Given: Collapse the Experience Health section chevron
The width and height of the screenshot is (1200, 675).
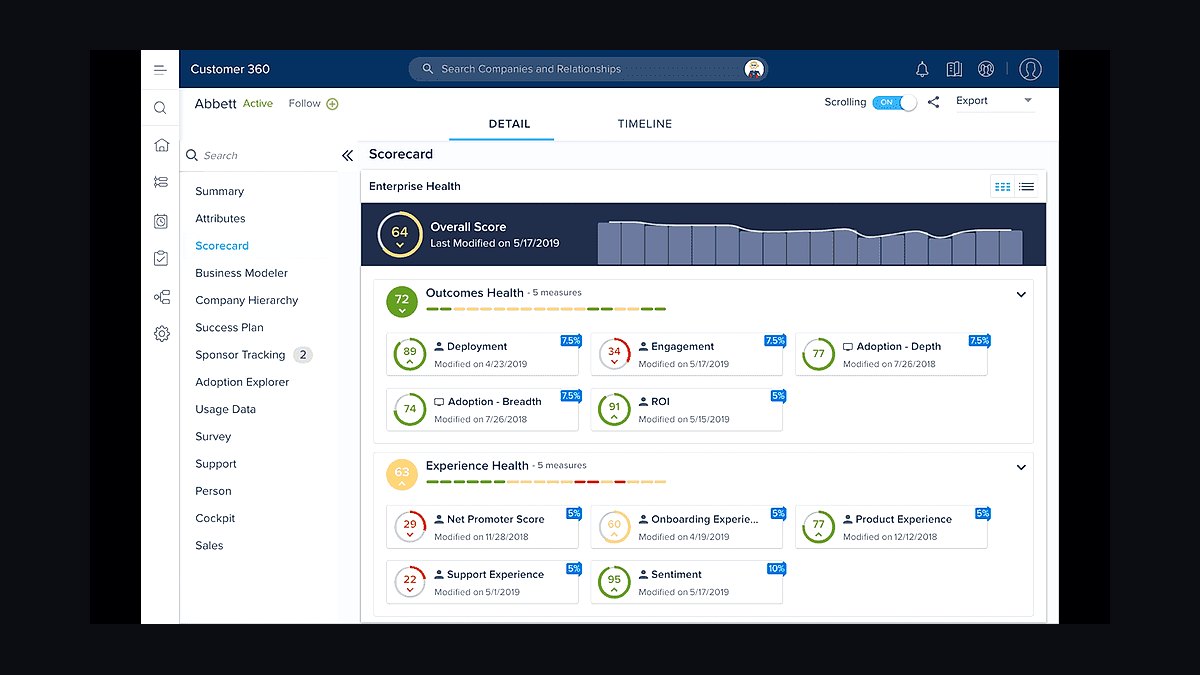Looking at the screenshot, I should (1021, 467).
